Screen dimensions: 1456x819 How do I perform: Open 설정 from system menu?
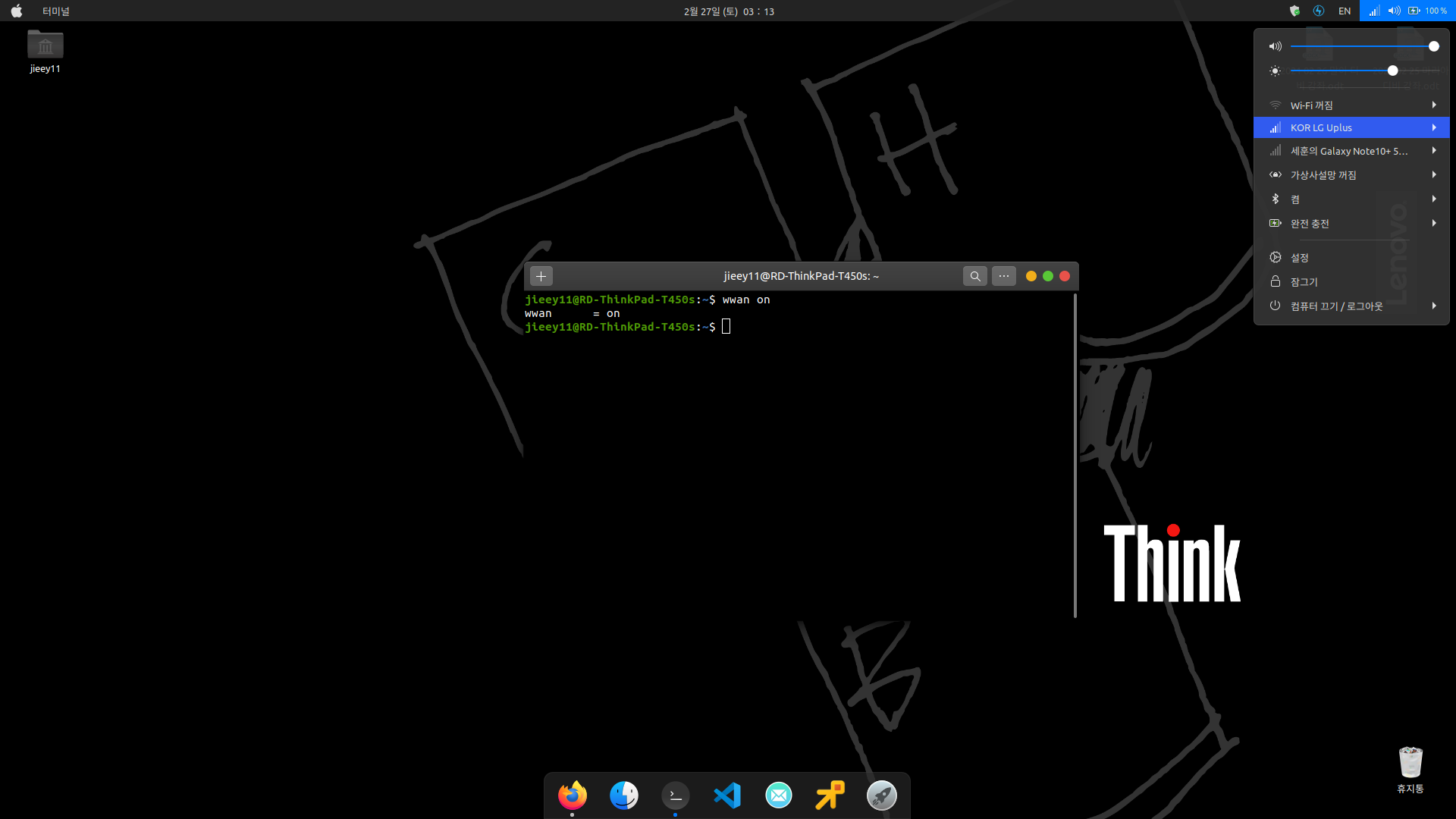[x=1300, y=258]
